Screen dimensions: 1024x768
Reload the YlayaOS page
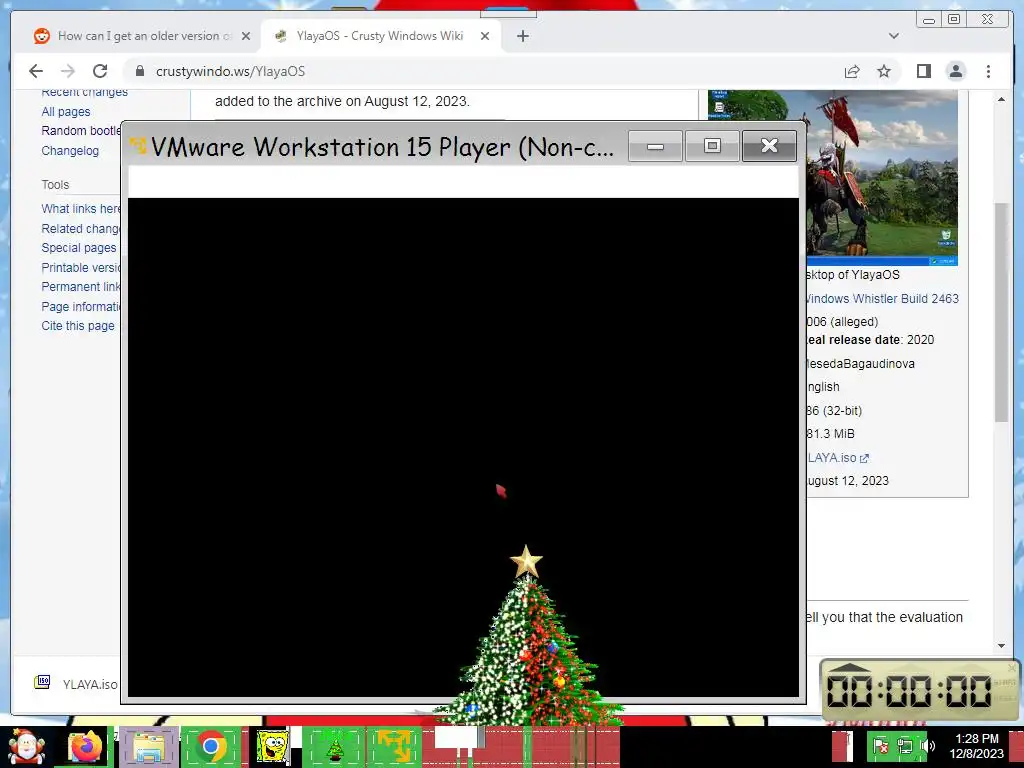tap(100, 71)
